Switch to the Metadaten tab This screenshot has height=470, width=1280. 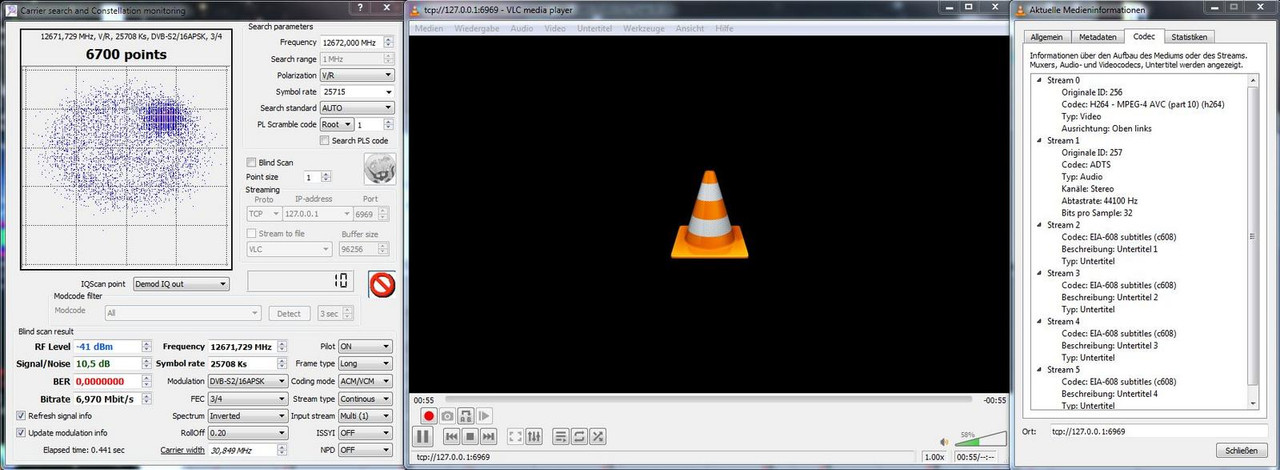click(x=1097, y=36)
